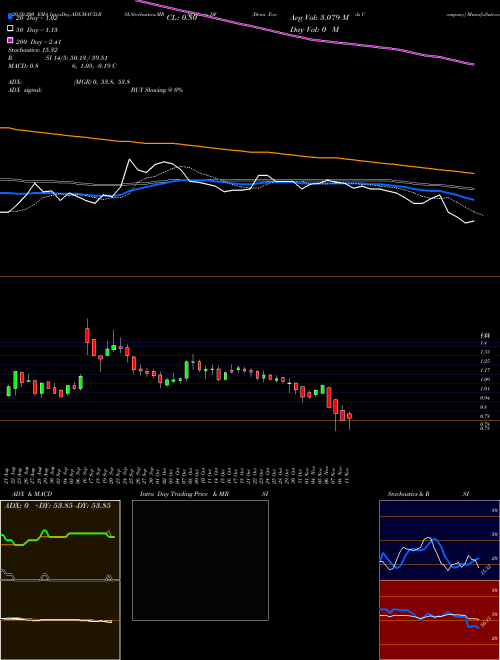Image resolution: width=500 pixels, height=660 pixels.
Task: Click the magenta 200 Day legend swatch
Action: [10, 40]
